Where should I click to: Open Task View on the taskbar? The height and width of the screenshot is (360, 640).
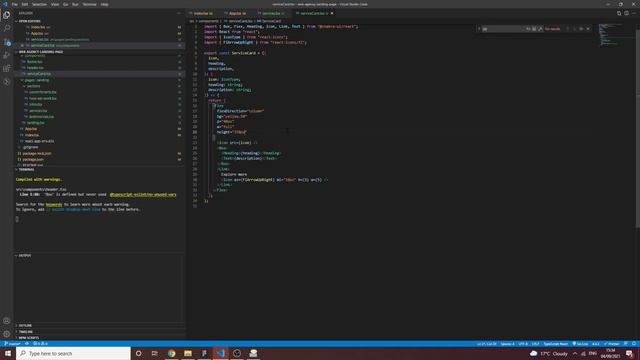tap(155, 353)
